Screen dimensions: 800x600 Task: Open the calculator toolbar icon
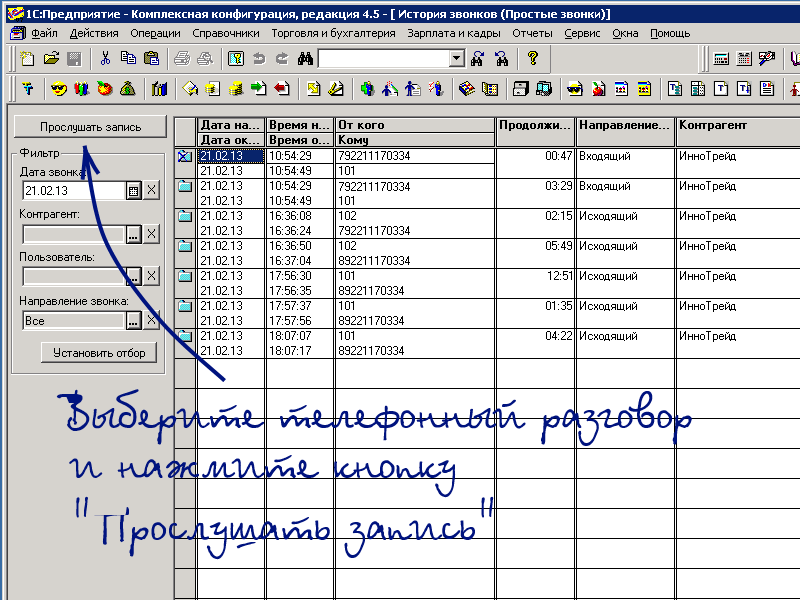coord(721,59)
